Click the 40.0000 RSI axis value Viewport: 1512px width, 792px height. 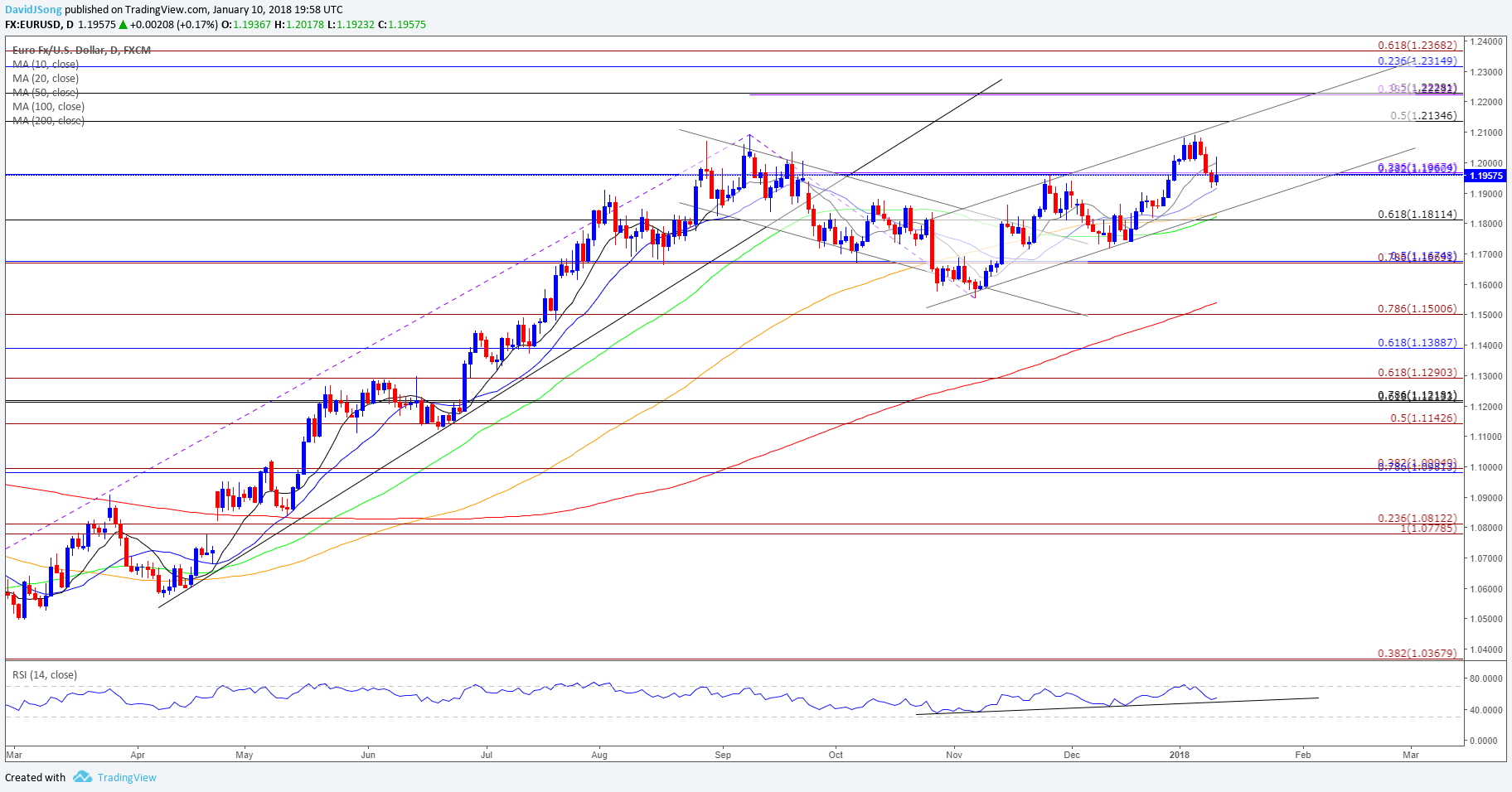[x=1487, y=710]
